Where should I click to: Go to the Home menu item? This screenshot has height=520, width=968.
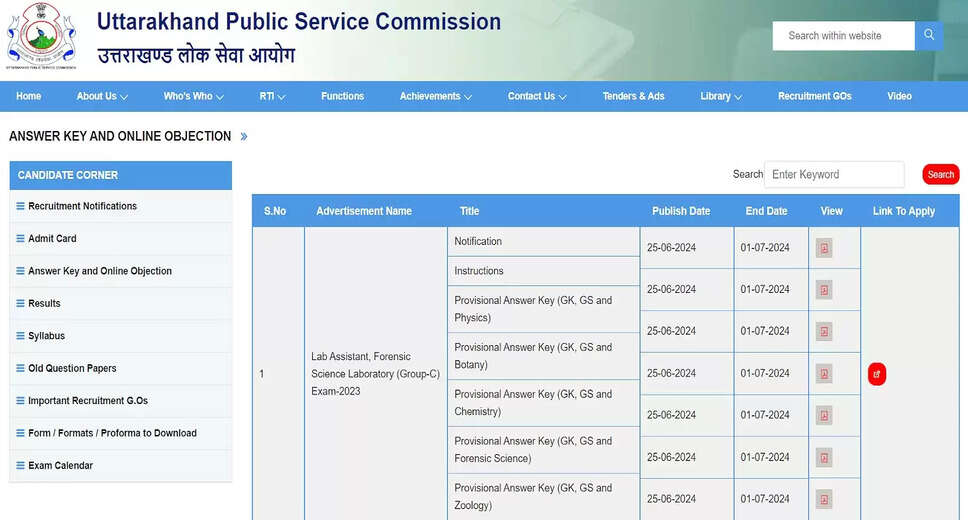tap(28, 96)
